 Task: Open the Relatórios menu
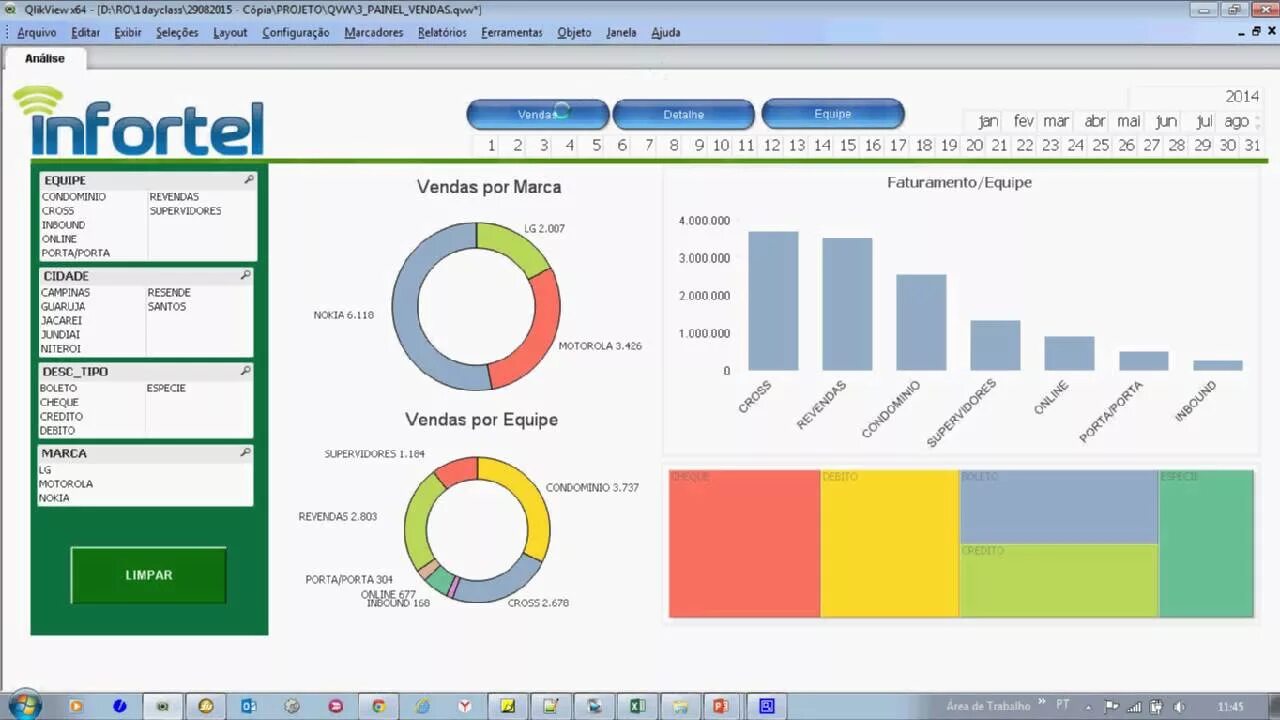pos(442,32)
